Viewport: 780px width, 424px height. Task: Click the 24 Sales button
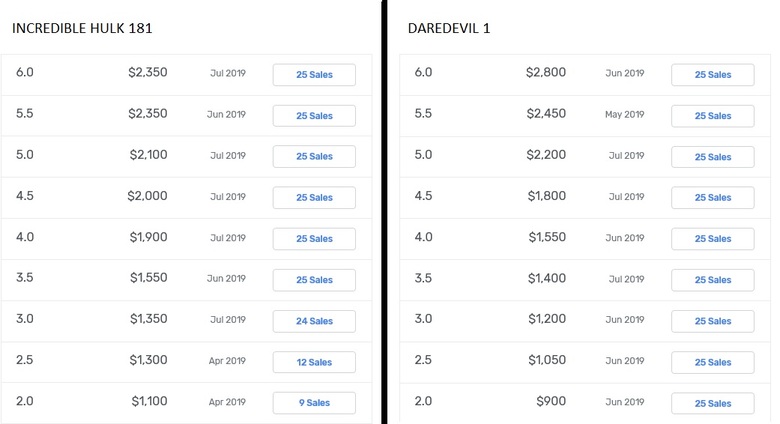pos(314,321)
